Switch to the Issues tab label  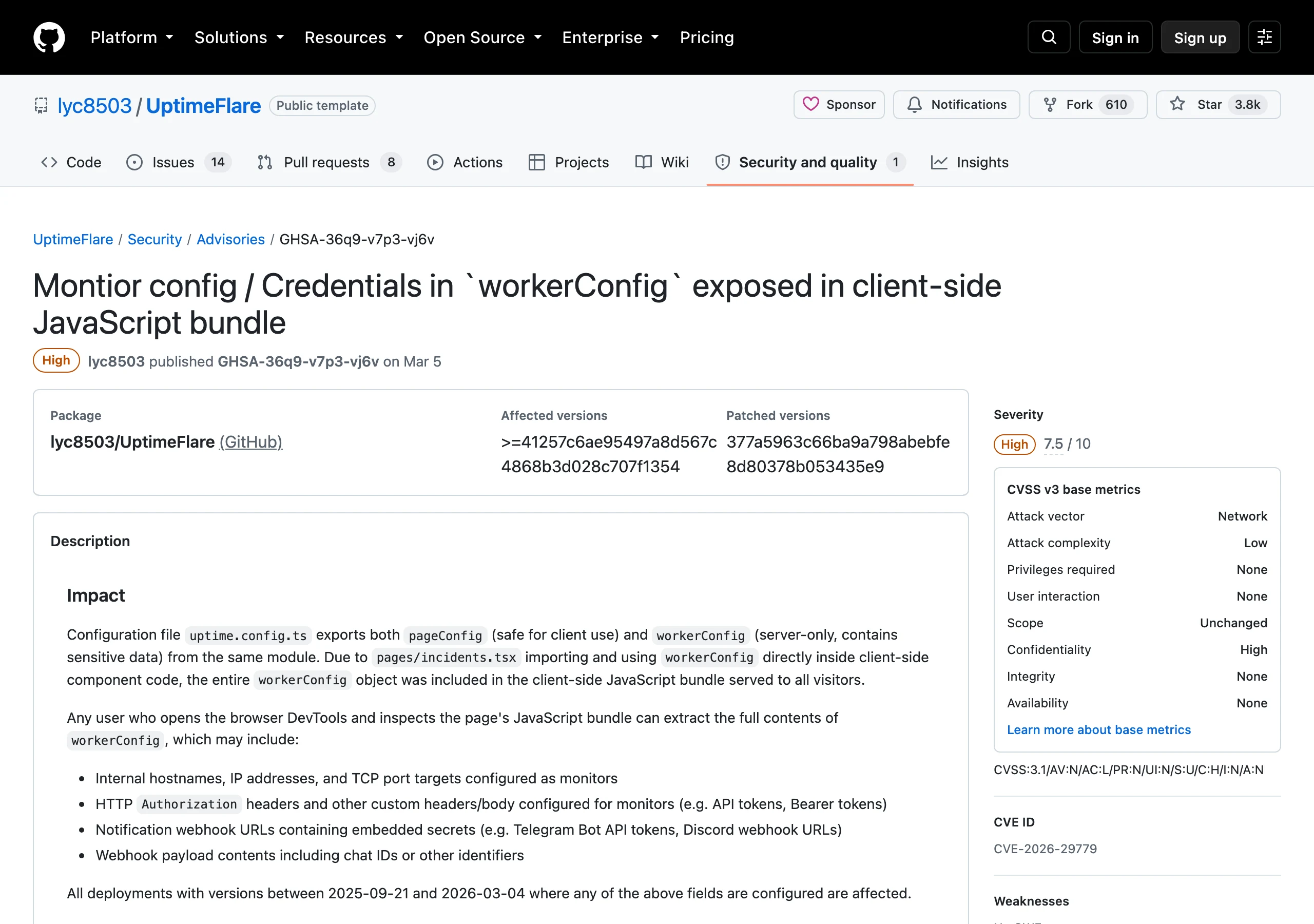click(x=173, y=163)
